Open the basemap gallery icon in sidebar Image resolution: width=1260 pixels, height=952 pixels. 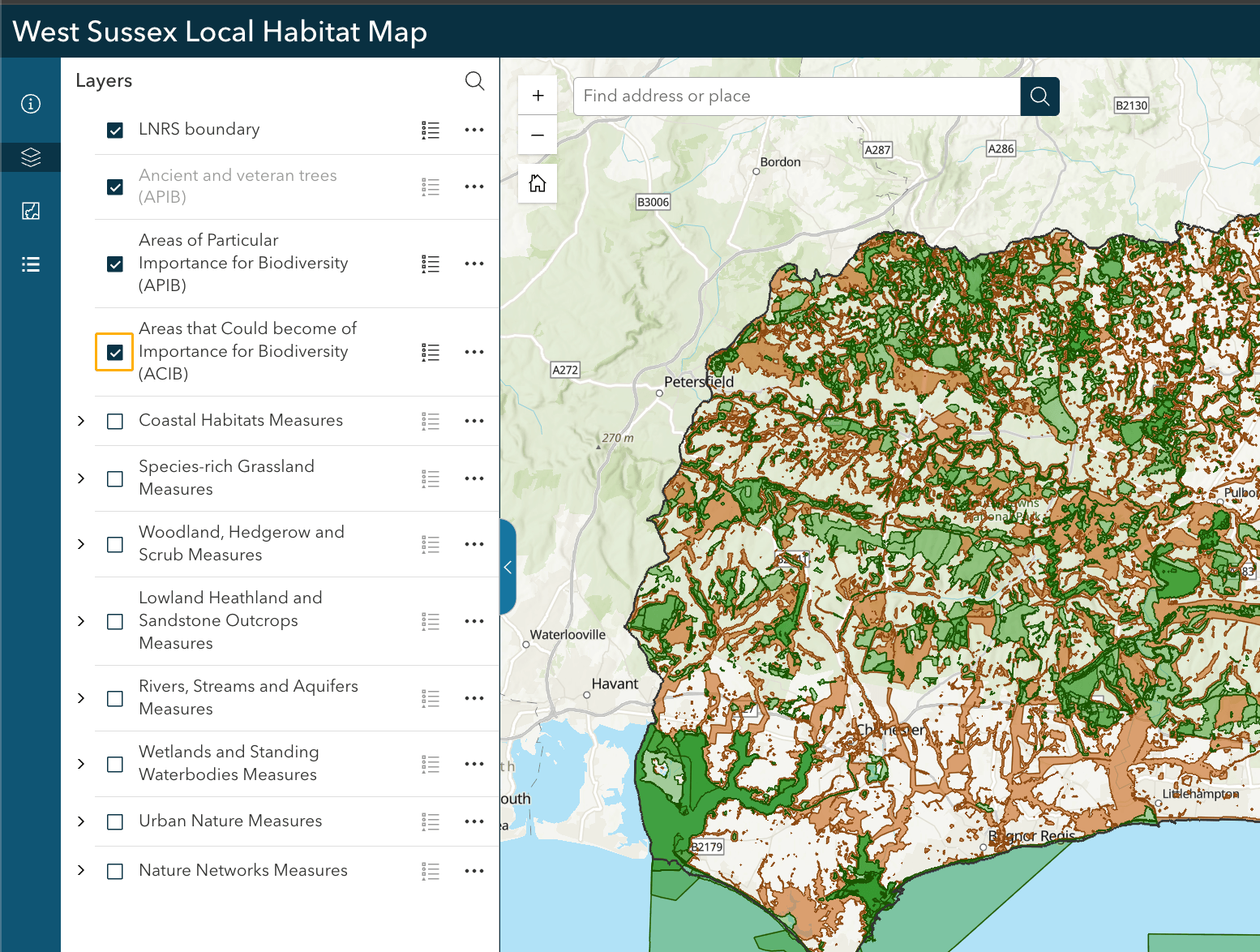[x=31, y=211]
